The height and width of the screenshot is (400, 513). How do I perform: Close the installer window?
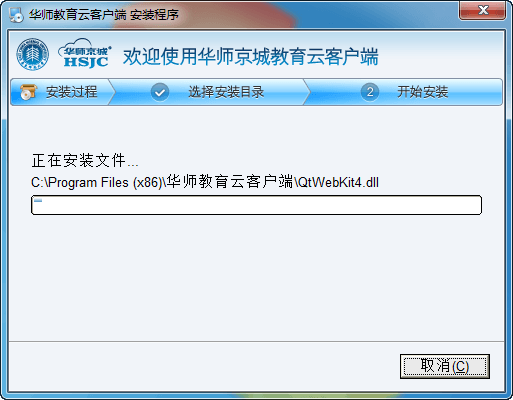pyautogui.click(x=482, y=10)
